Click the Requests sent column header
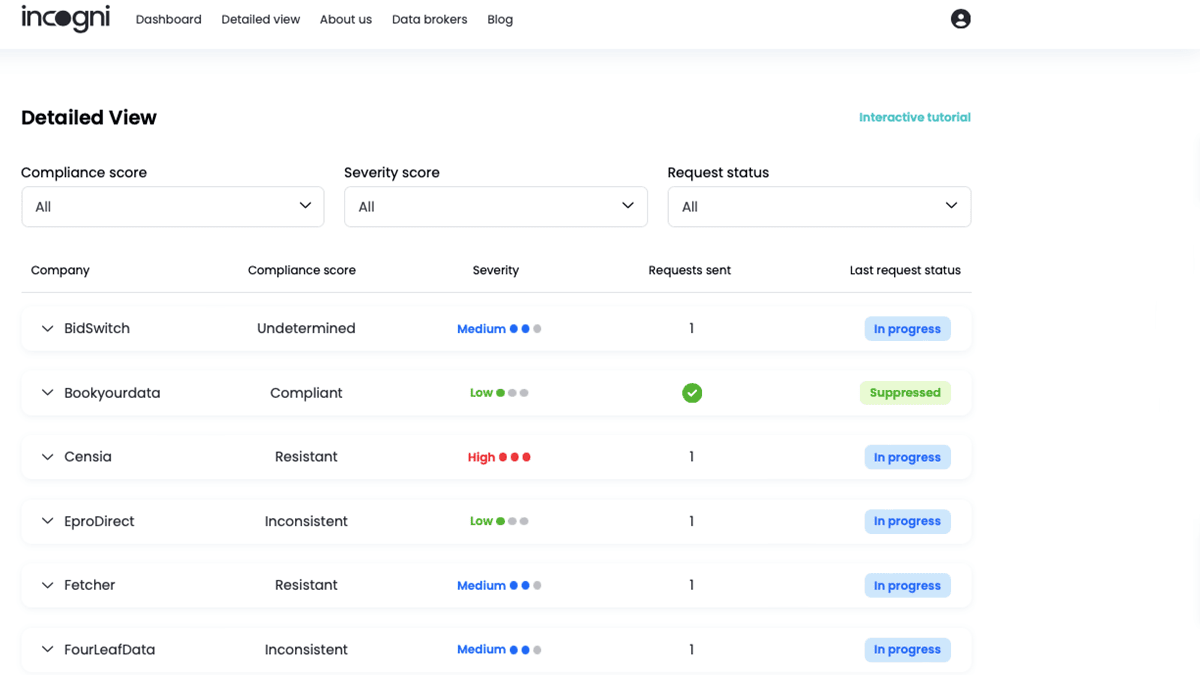 pos(690,270)
